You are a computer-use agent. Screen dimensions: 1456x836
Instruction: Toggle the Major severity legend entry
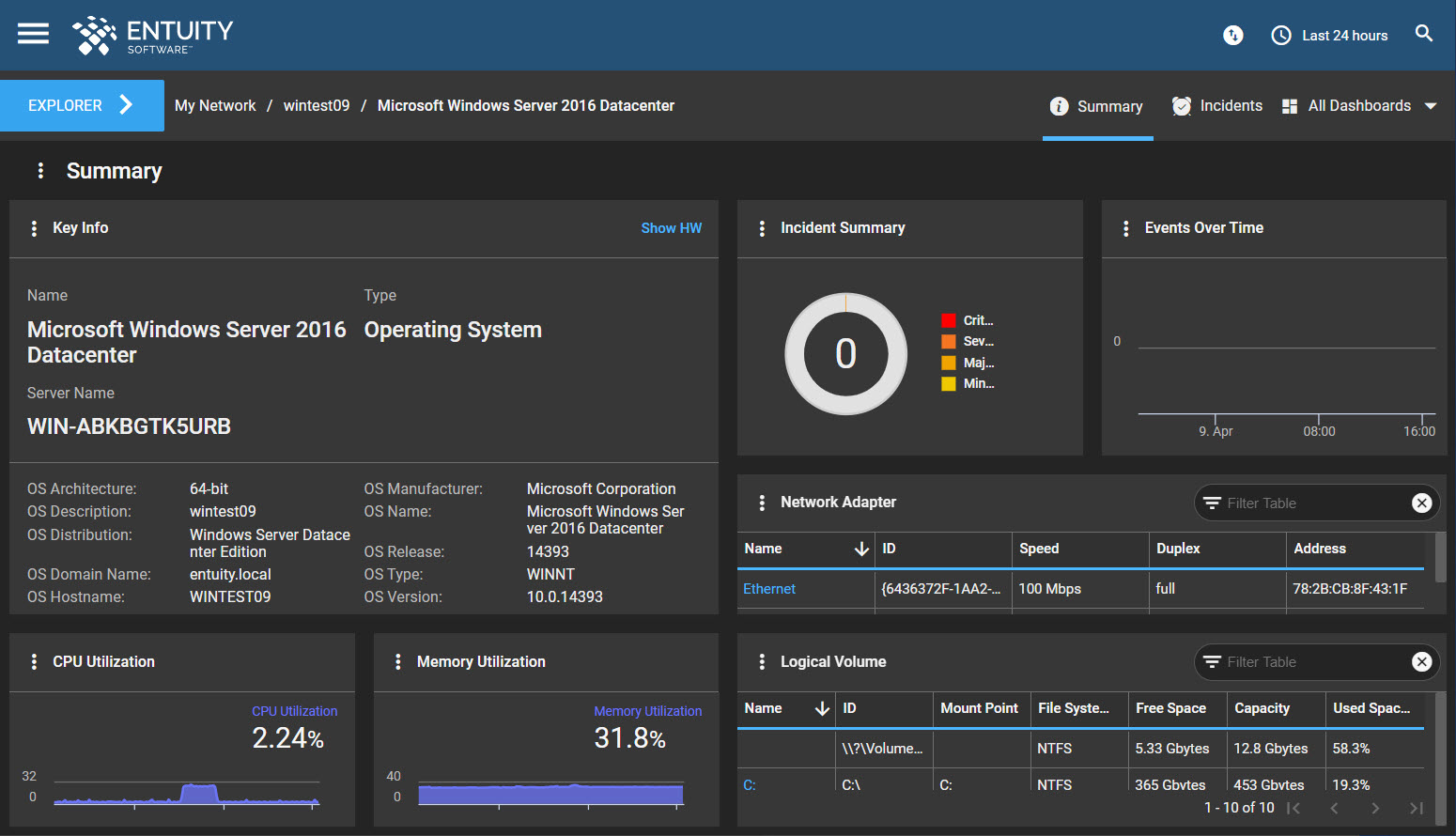tap(968, 363)
